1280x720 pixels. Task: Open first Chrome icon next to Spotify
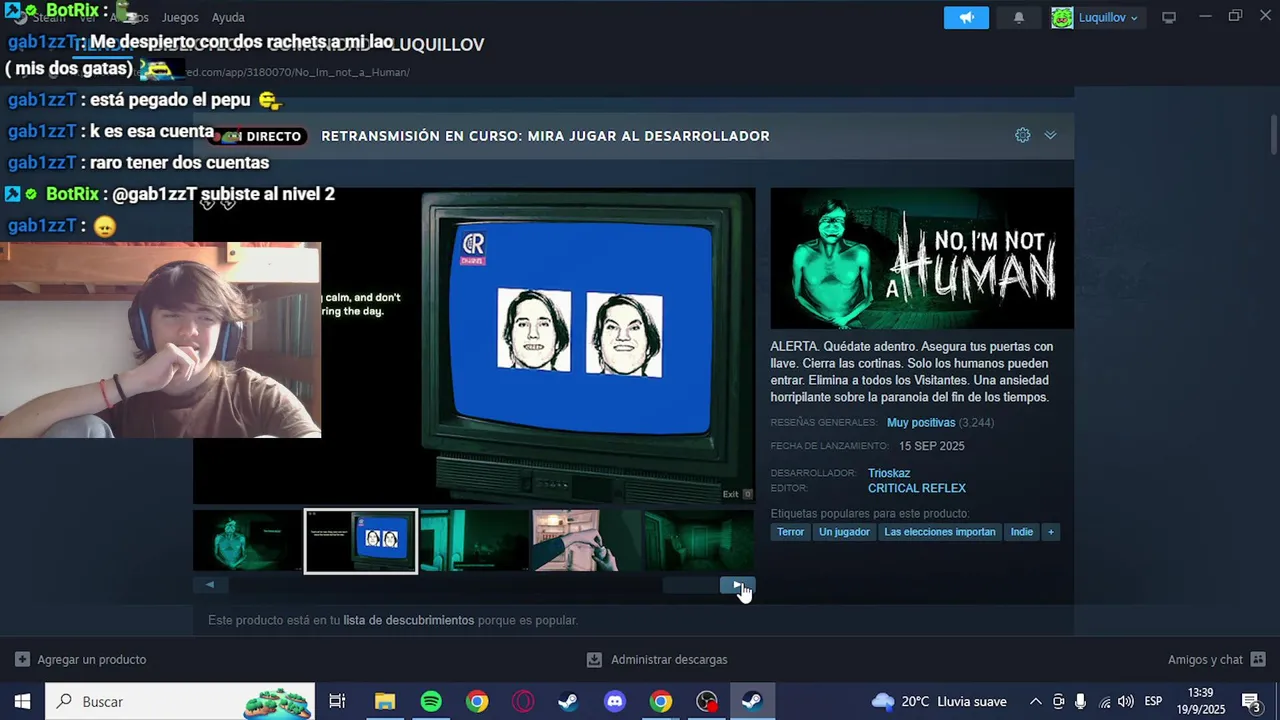pyautogui.click(x=477, y=701)
